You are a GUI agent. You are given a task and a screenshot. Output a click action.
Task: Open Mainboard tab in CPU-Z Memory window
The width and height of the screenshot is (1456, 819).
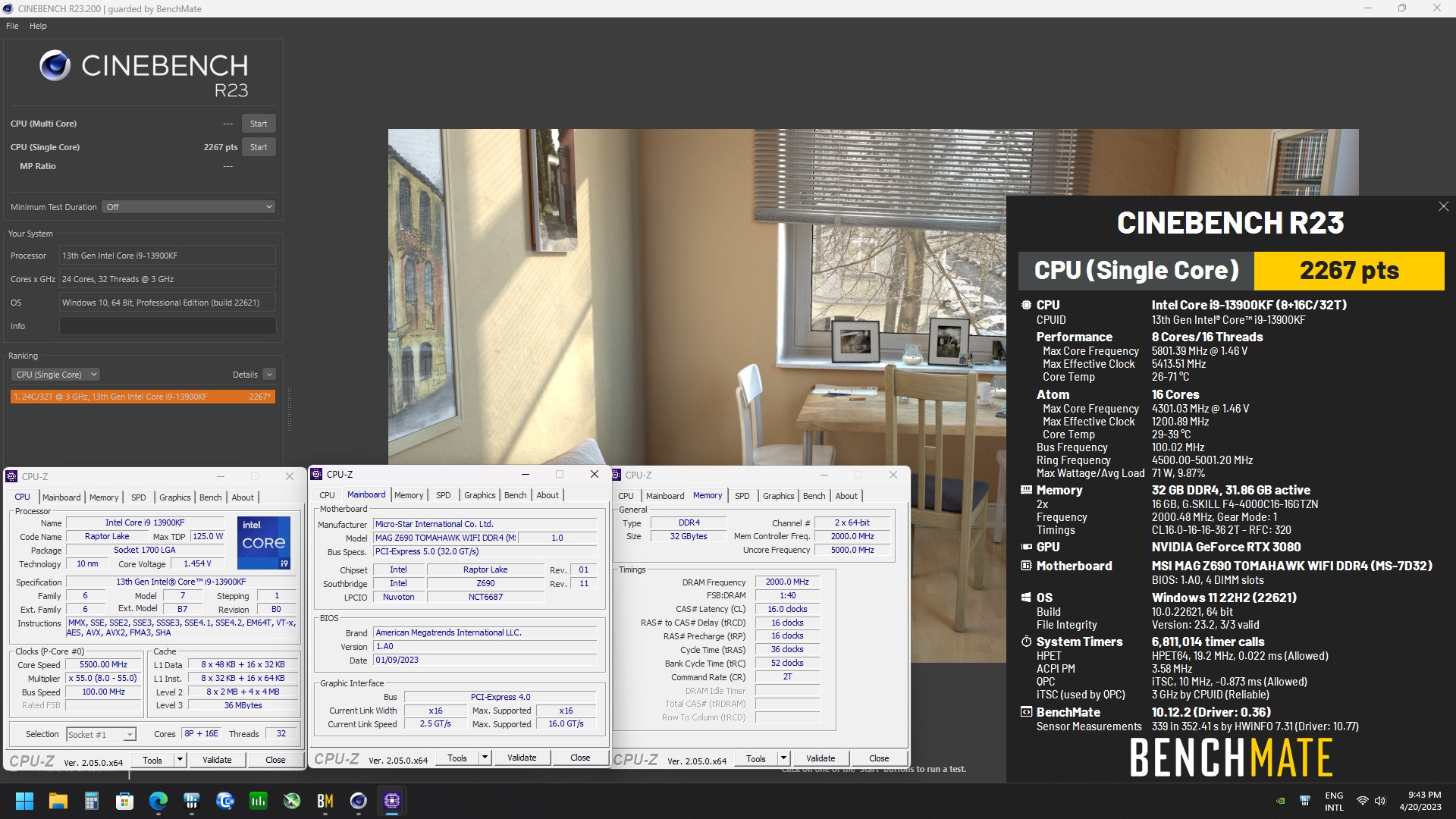pos(665,496)
